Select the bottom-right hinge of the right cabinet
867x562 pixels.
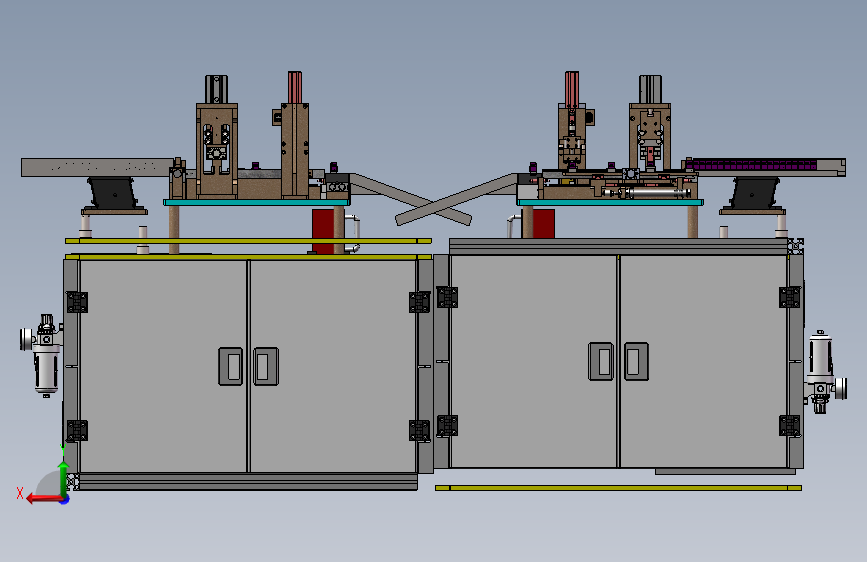point(790,425)
